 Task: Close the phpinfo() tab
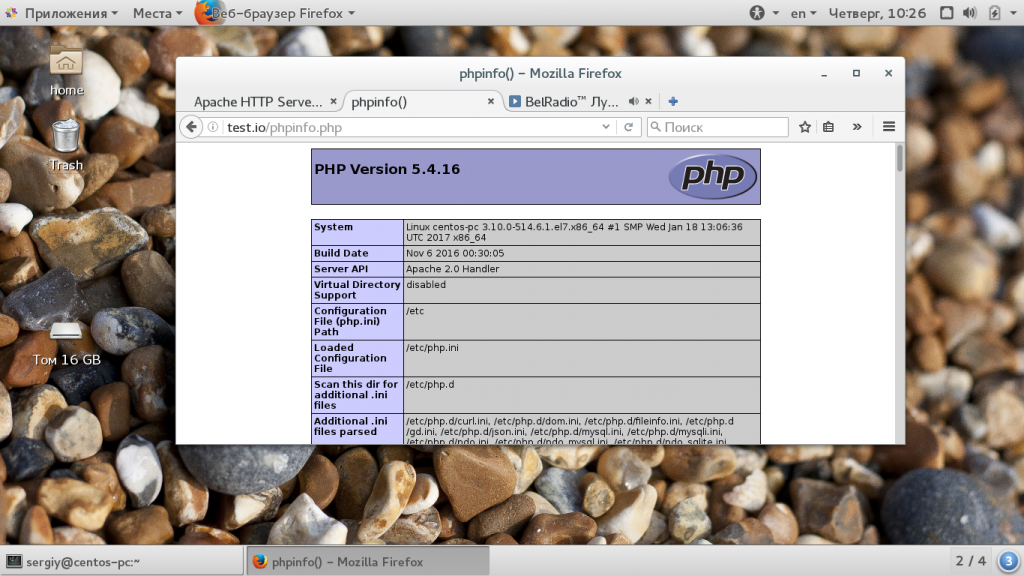pyautogui.click(x=490, y=101)
